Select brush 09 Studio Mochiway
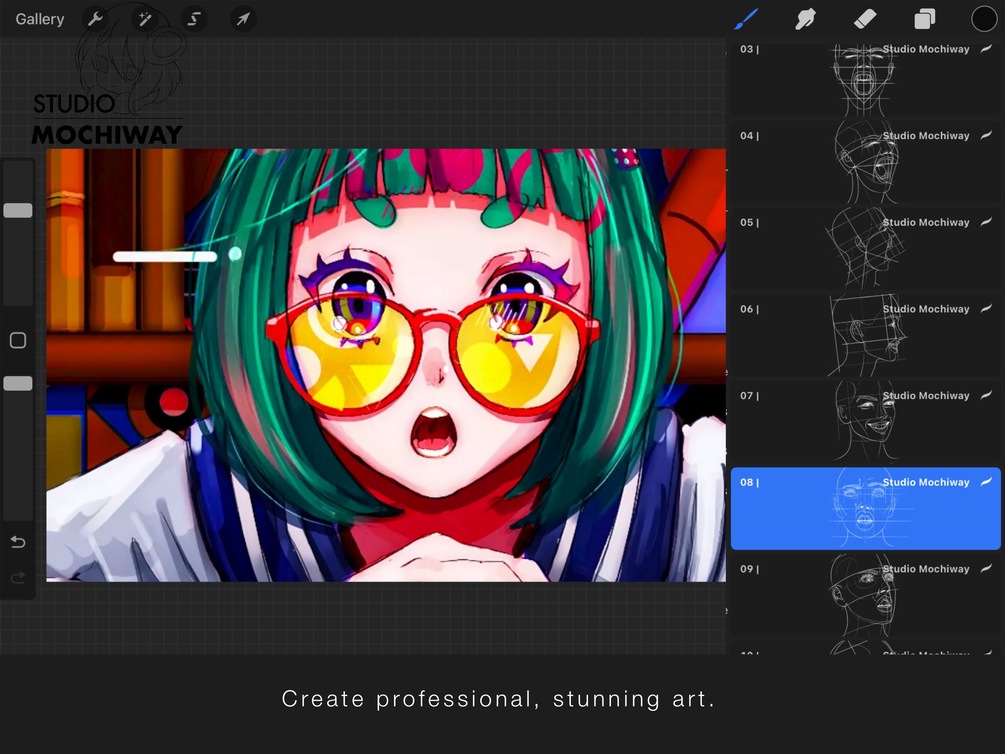Image resolution: width=1005 pixels, height=754 pixels. click(865, 595)
